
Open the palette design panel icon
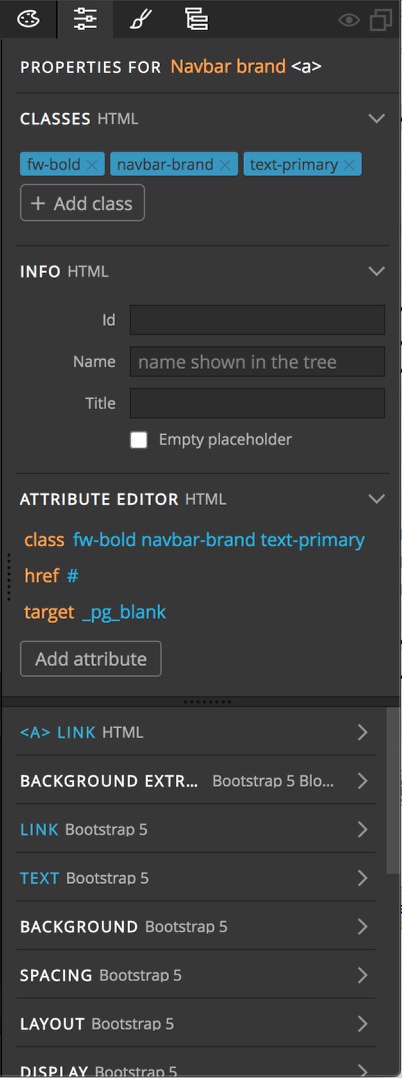click(x=28, y=19)
